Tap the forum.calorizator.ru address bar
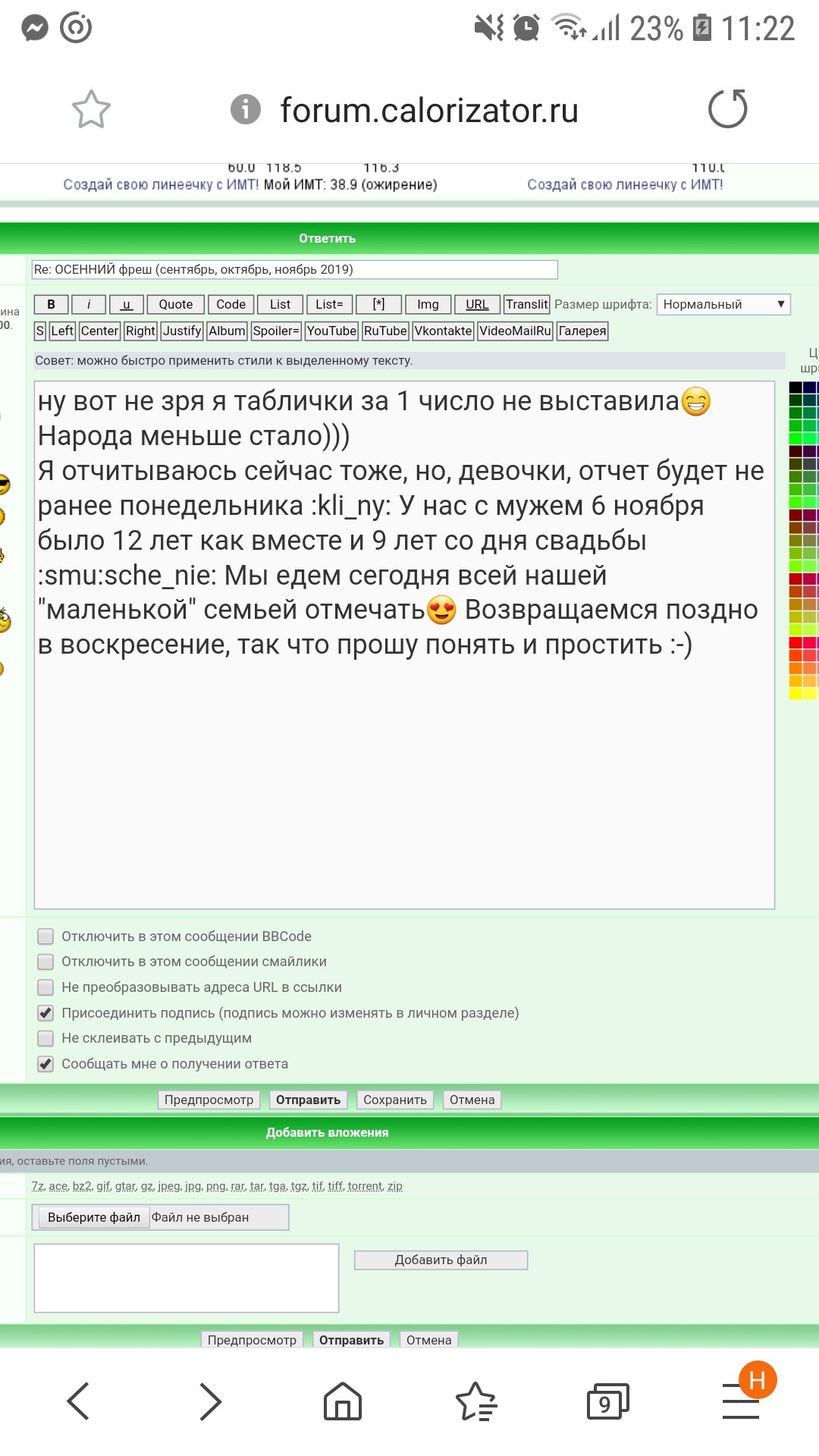 429,110
